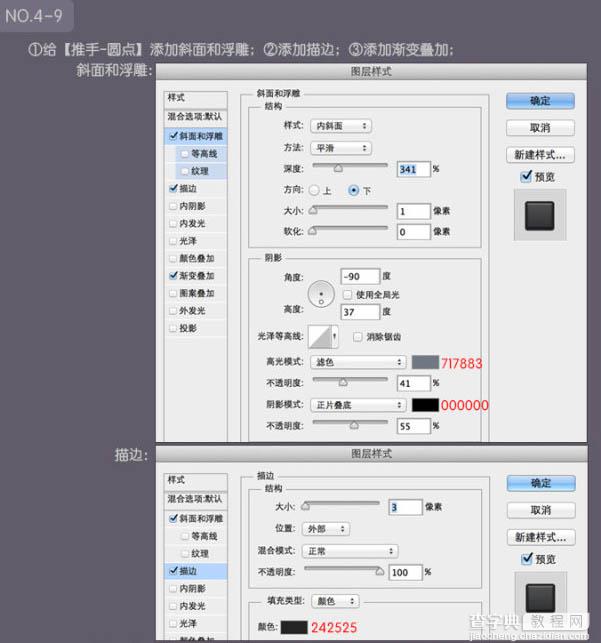Toggle 颜色叠加 checkbox in upper dialog
This screenshot has height=643, width=601.
pos(173,258)
